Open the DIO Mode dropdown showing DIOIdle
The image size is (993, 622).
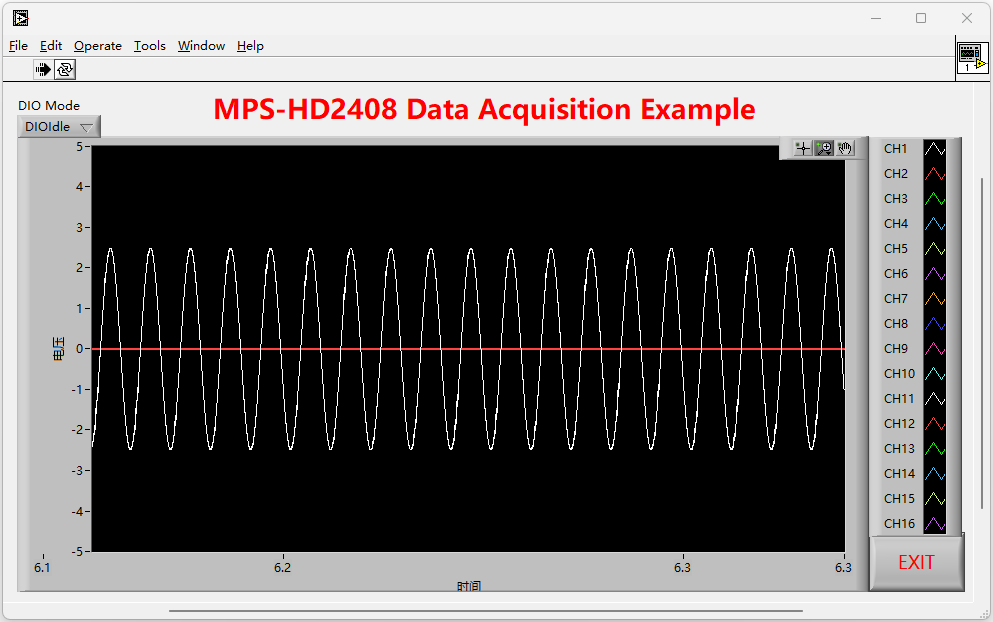[59, 127]
